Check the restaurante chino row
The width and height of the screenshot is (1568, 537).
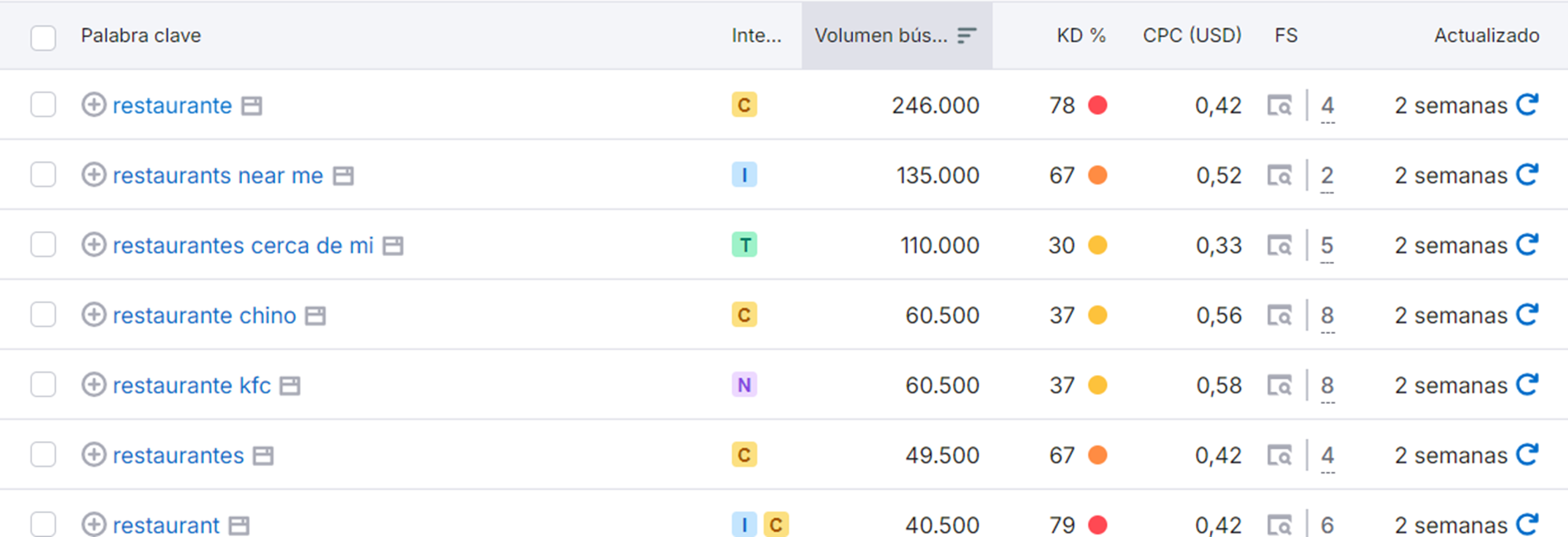coord(43,315)
